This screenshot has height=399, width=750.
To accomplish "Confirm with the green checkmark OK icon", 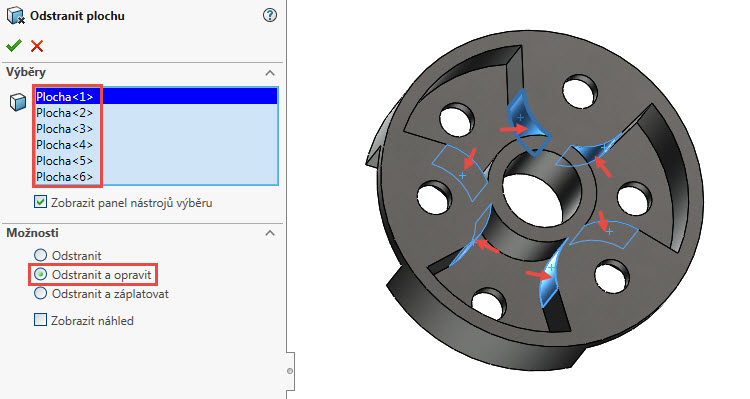I will [14, 46].
